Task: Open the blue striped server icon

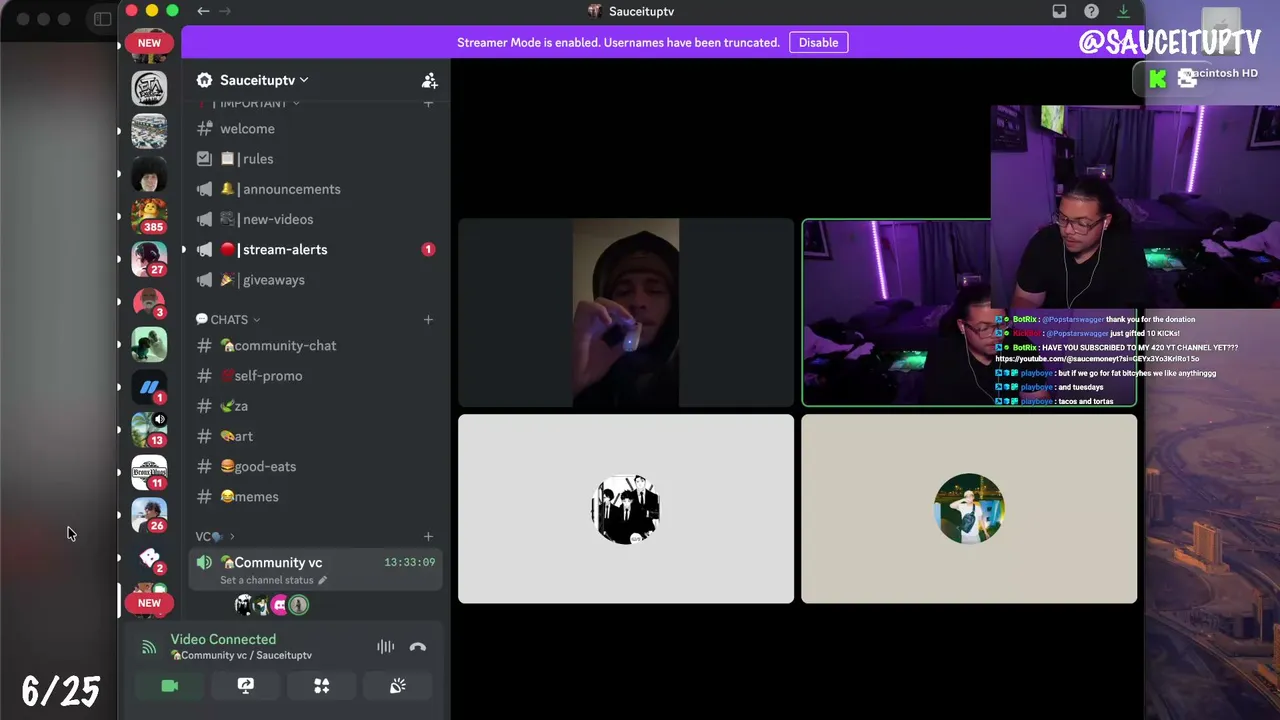Action: pos(149,387)
